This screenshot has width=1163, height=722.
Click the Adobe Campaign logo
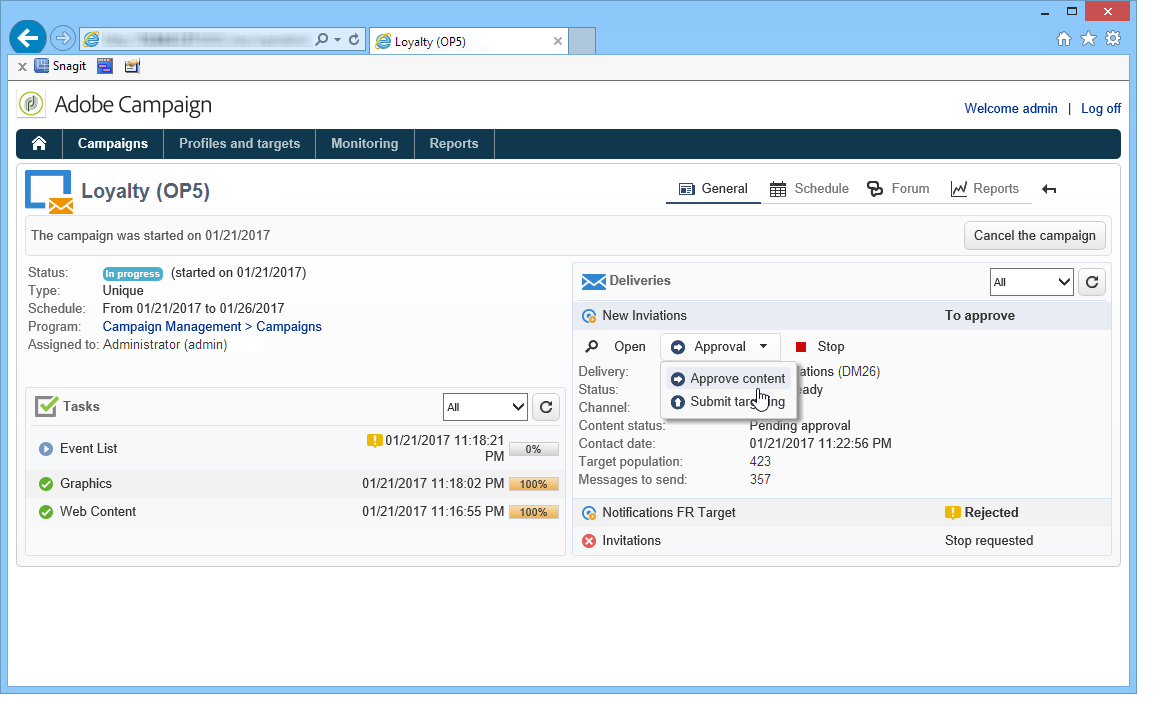pos(31,104)
